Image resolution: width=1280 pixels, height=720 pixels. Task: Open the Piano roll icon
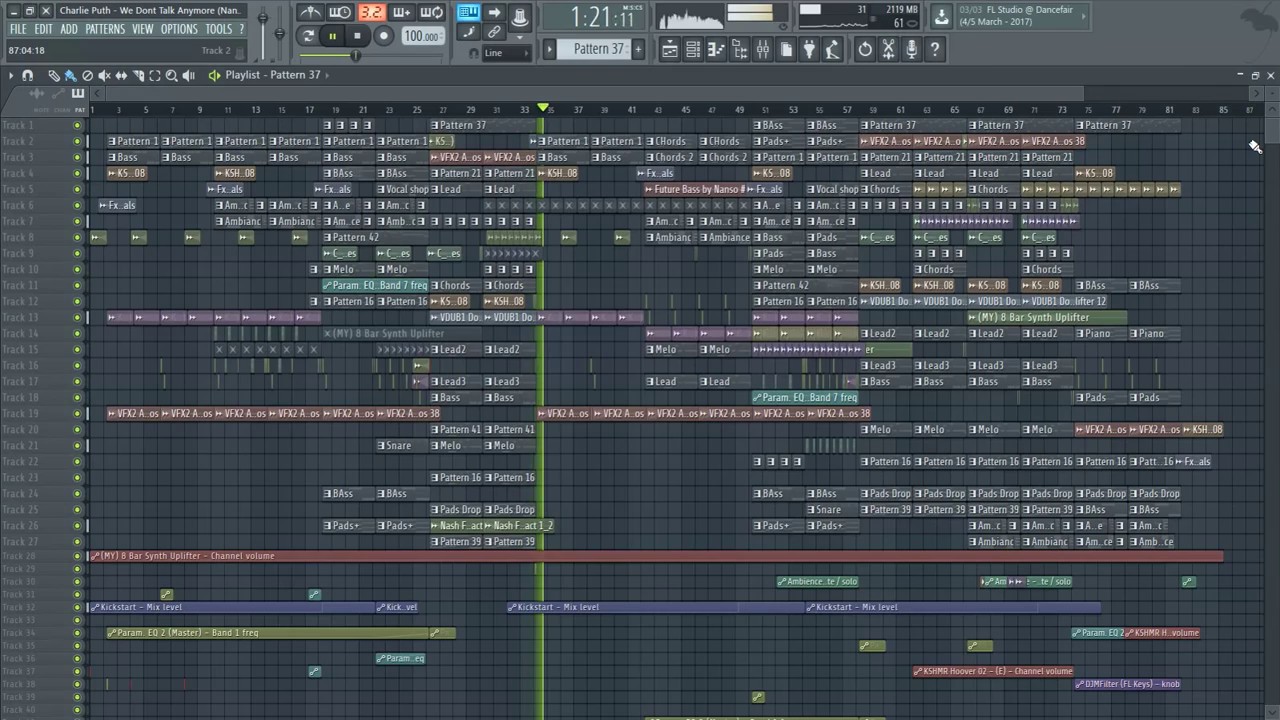click(x=715, y=49)
